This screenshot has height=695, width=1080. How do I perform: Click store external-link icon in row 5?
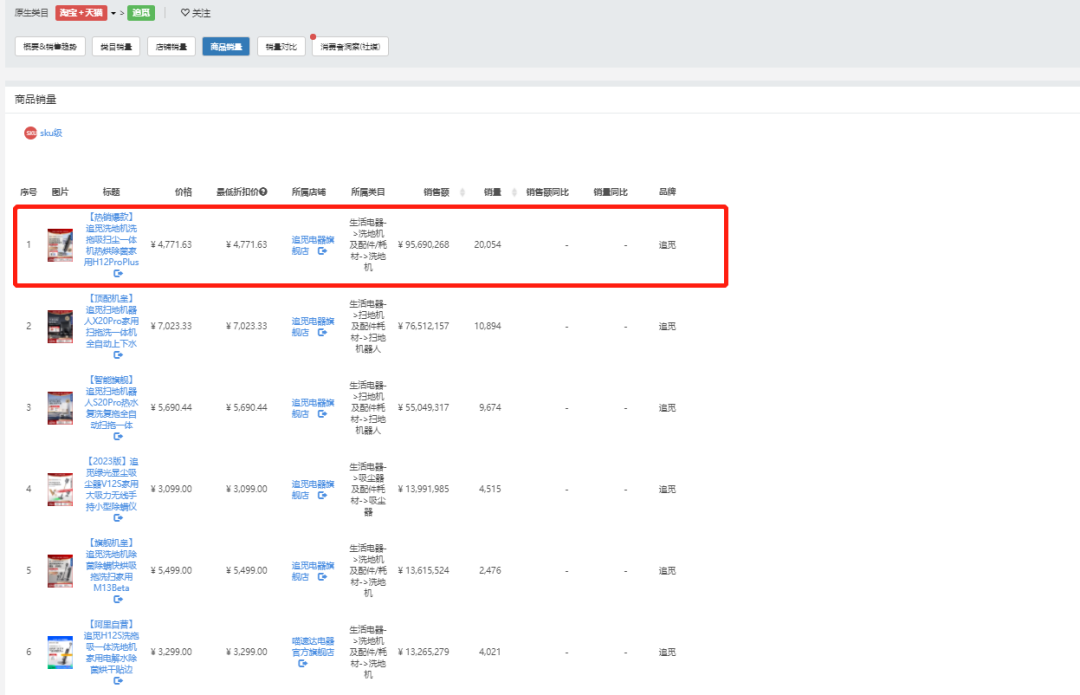[x=322, y=577]
